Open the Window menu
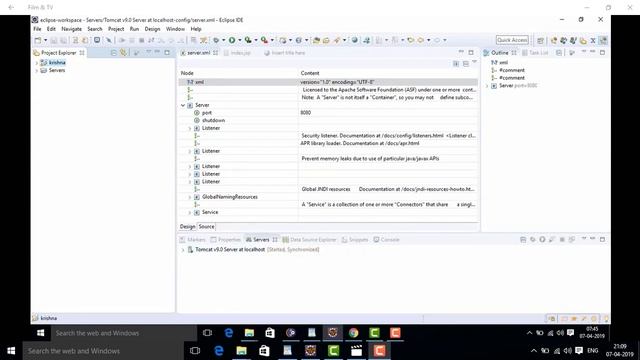This screenshot has height=360, width=640. pos(175,29)
